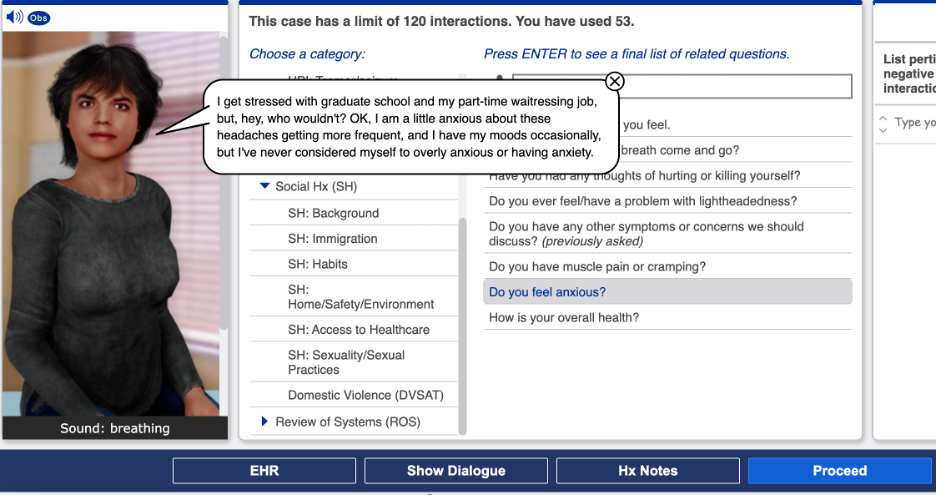
Task: Open Hx Notes
Action: coord(647,471)
